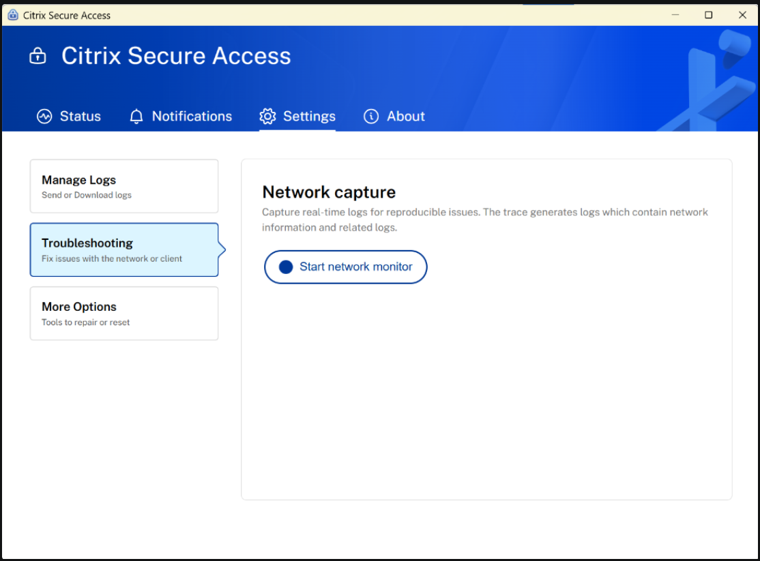Open the Status tab

[69, 116]
